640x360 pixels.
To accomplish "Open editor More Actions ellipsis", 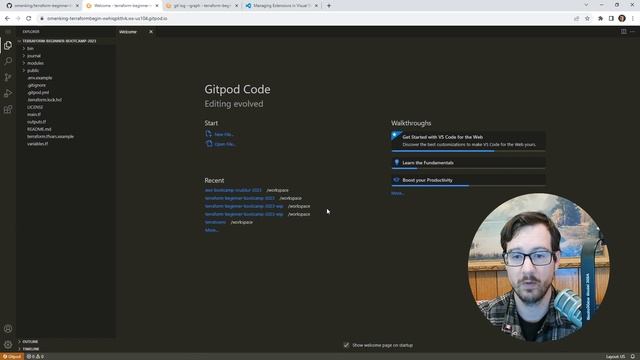I will tap(633, 31).
